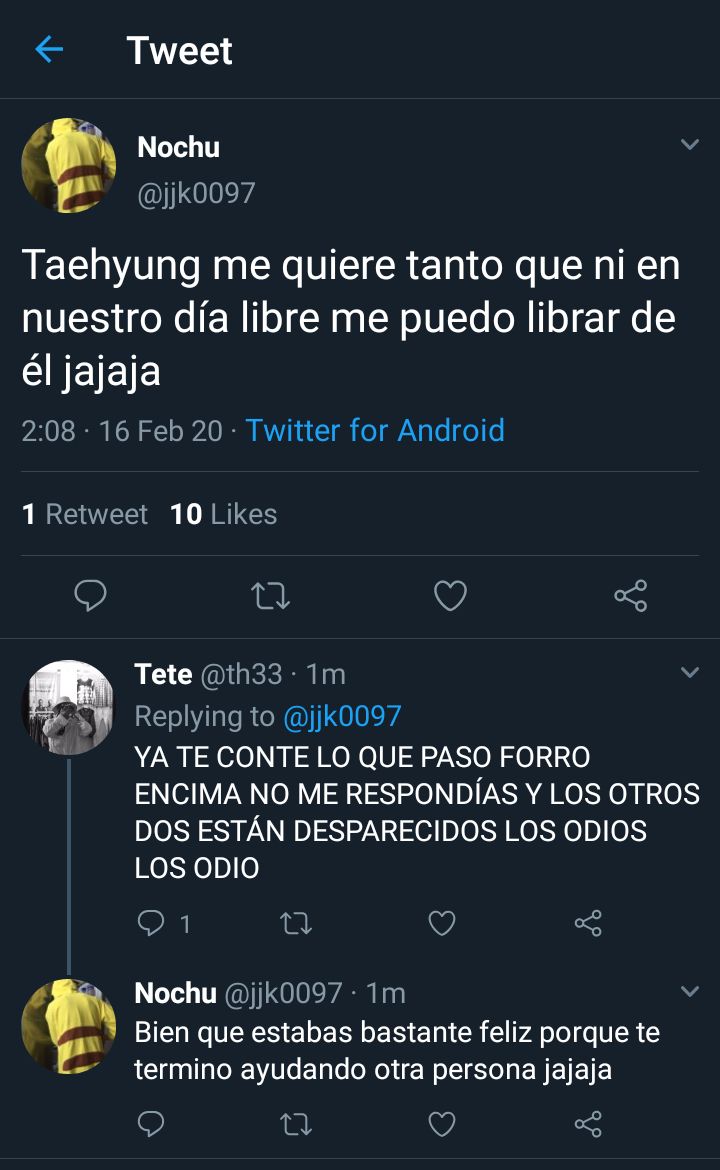
Task: Go back using the blue arrow
Action: pos(49,50)
